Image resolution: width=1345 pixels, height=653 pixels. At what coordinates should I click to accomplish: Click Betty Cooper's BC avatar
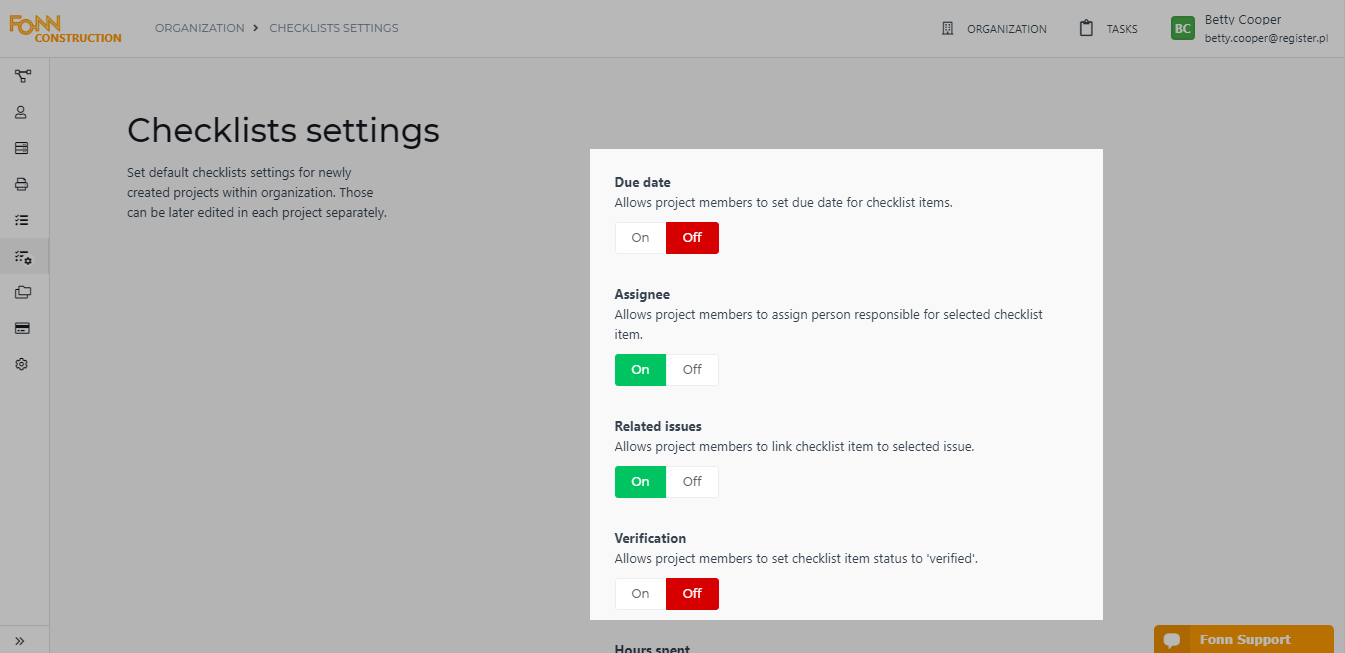[1182, 27]
